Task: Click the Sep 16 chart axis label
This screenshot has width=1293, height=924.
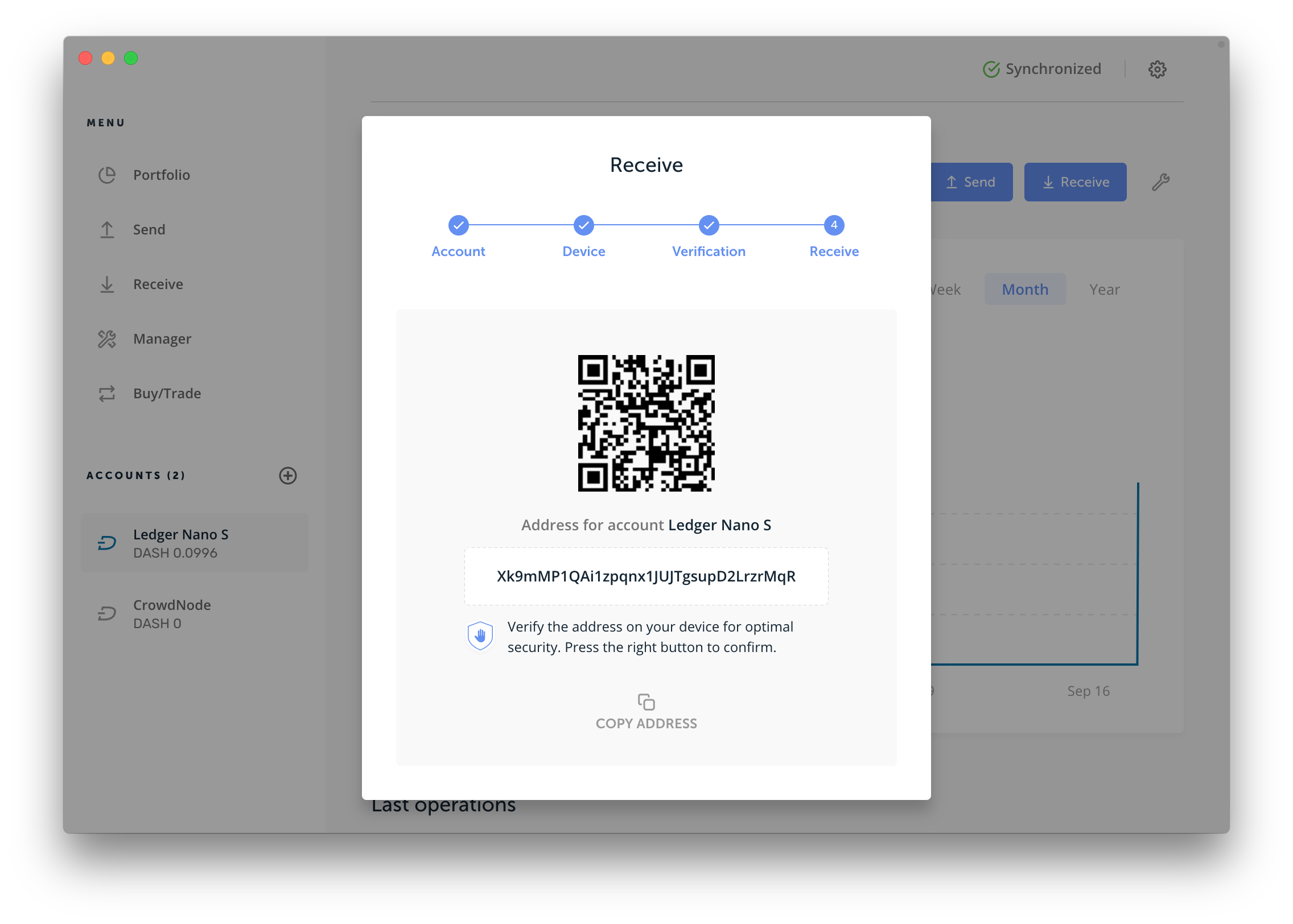Action: (1088, 691)
